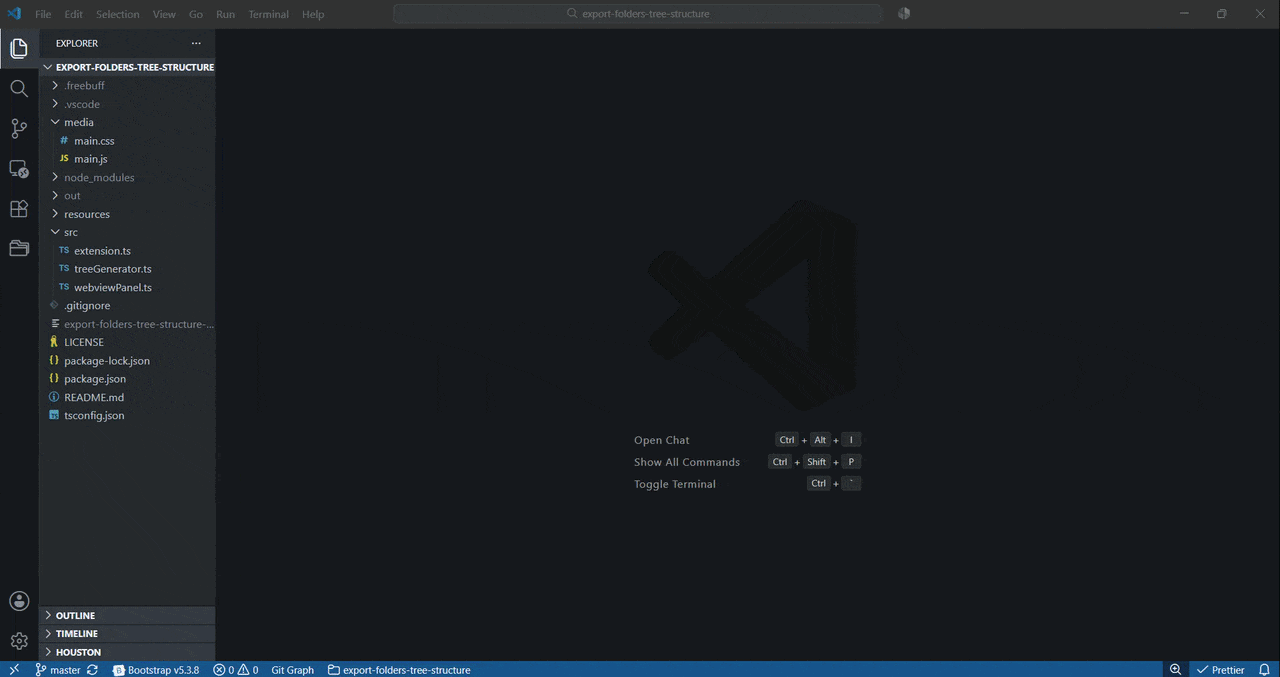Viewport: 1280px width, 677px height.
Task: Open tsconfig.json file
Action: click(x=127, y=415)
